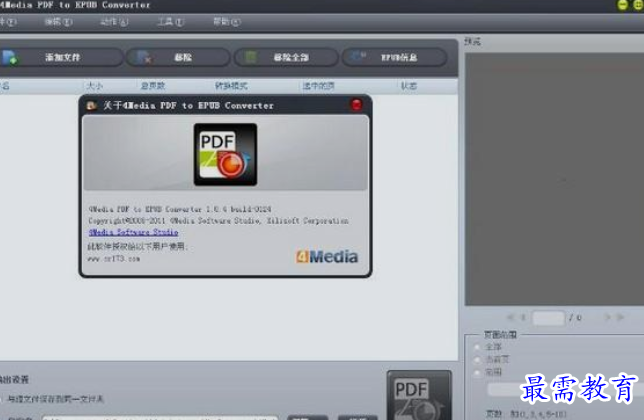Click the page number input field in preview
The height and width of the screenshot is (420, 644).
click(548, 318)
